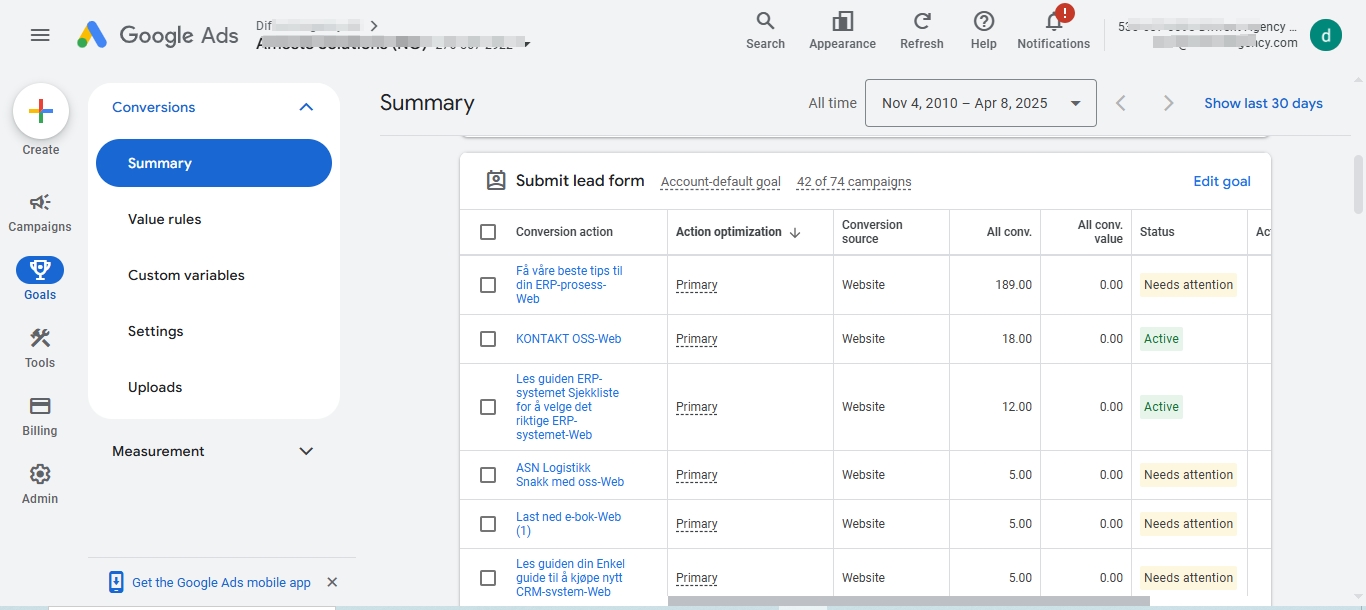
Task: Open Primary setting for KONTAKT OSS-Web
Action: pos(697,339)
